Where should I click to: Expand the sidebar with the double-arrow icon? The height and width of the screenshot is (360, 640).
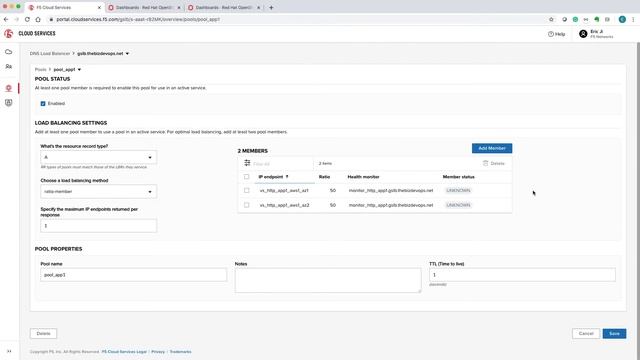coord(9,351)
